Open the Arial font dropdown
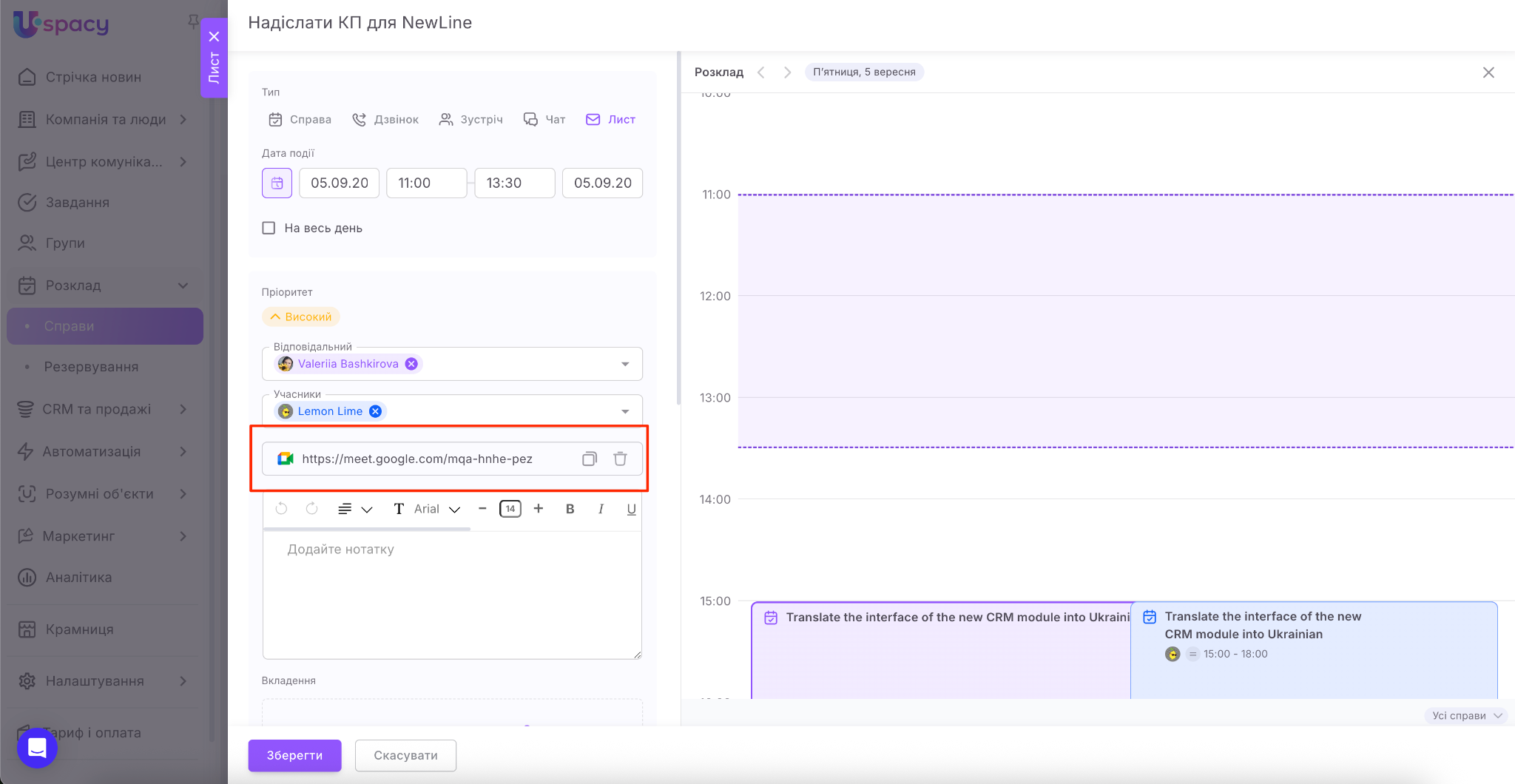Screen dimensions: 1515x784 (436, 509)
